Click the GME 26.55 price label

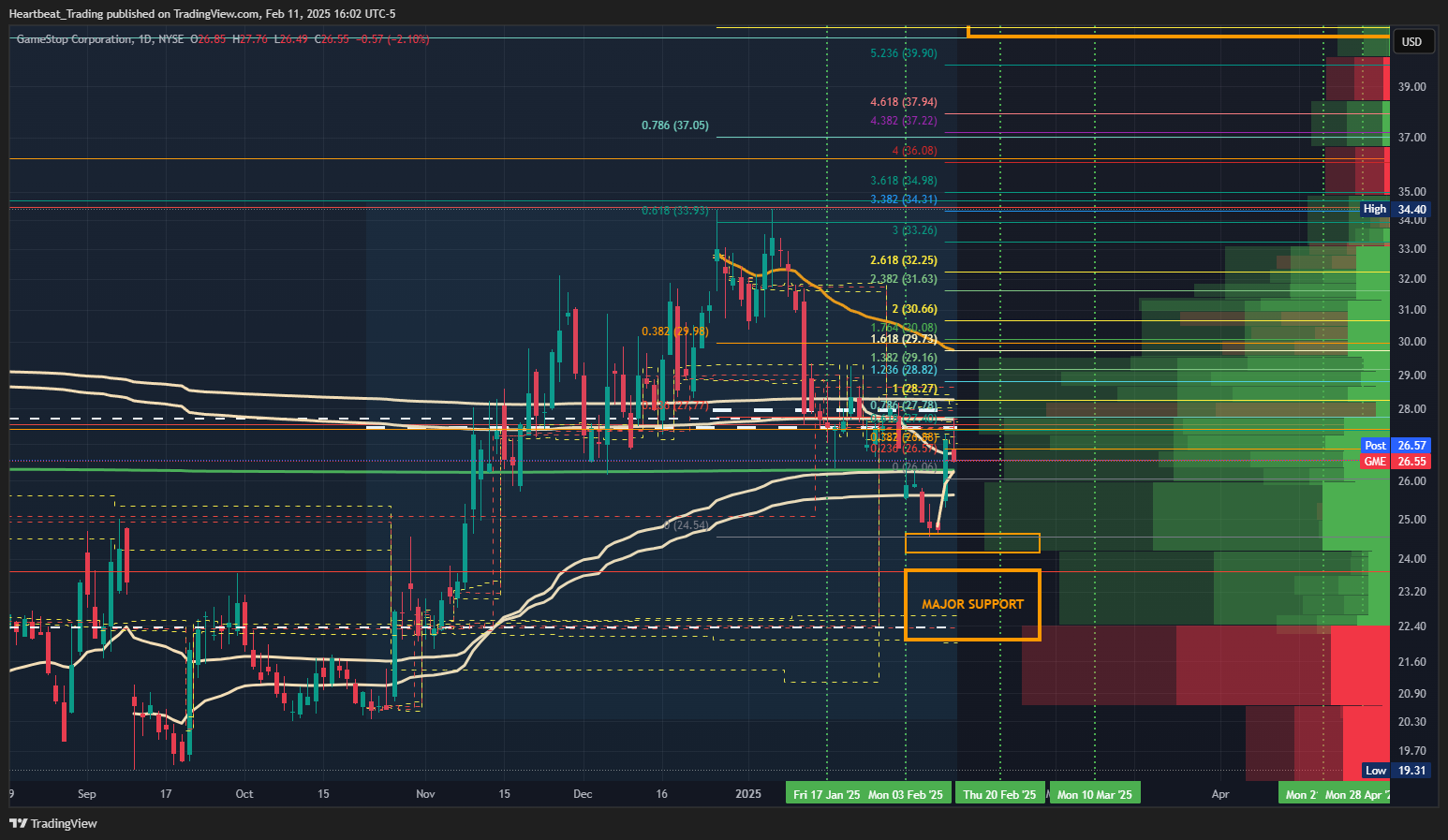(x=1396, y=462)
